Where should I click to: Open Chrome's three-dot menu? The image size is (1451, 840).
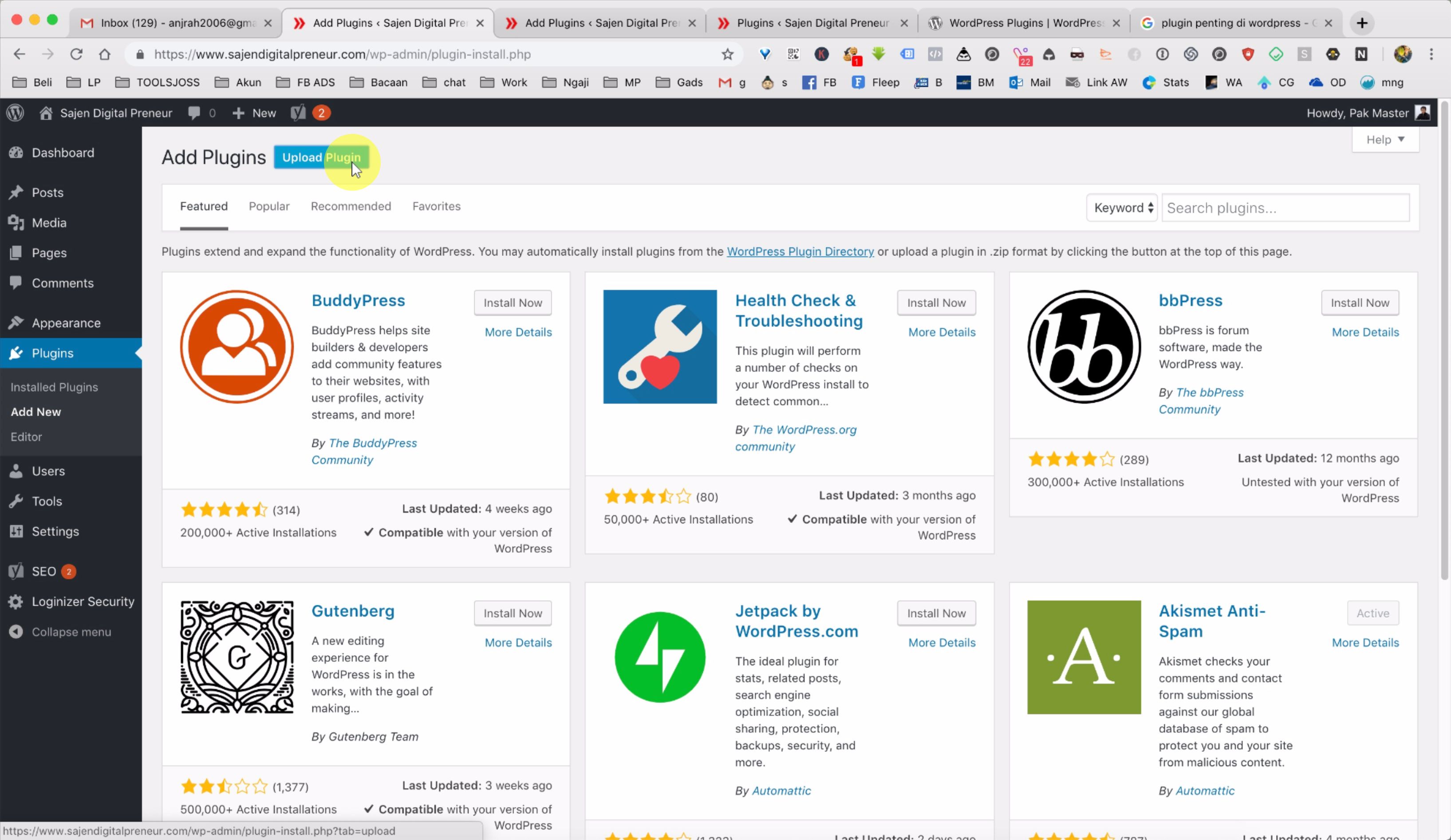click(1431, 54)
